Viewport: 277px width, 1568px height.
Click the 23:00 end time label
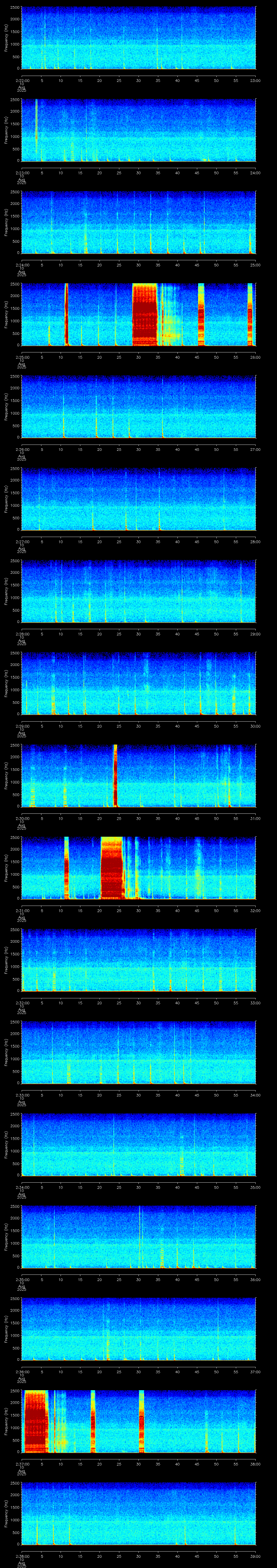click(x=255, y=80)
